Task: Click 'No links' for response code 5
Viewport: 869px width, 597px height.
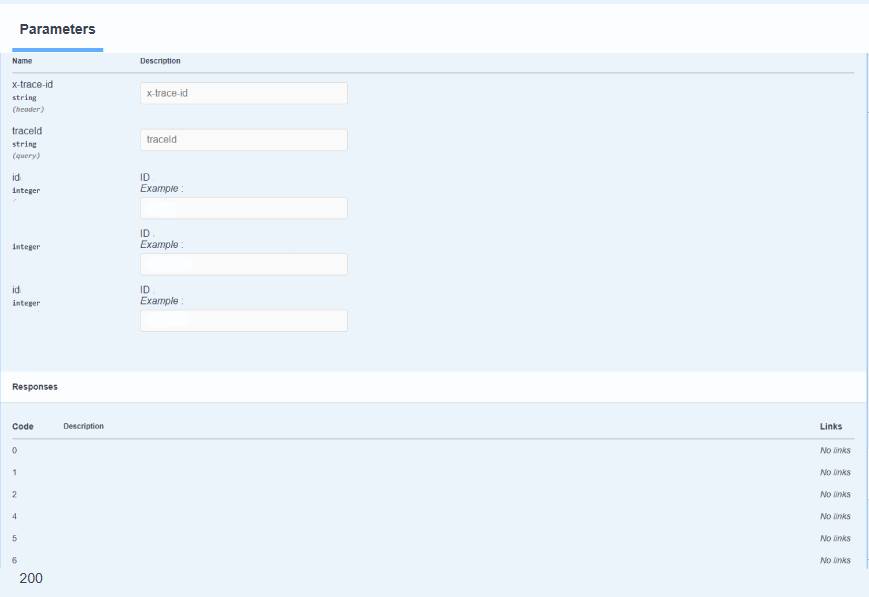Action: coord(835,538)
